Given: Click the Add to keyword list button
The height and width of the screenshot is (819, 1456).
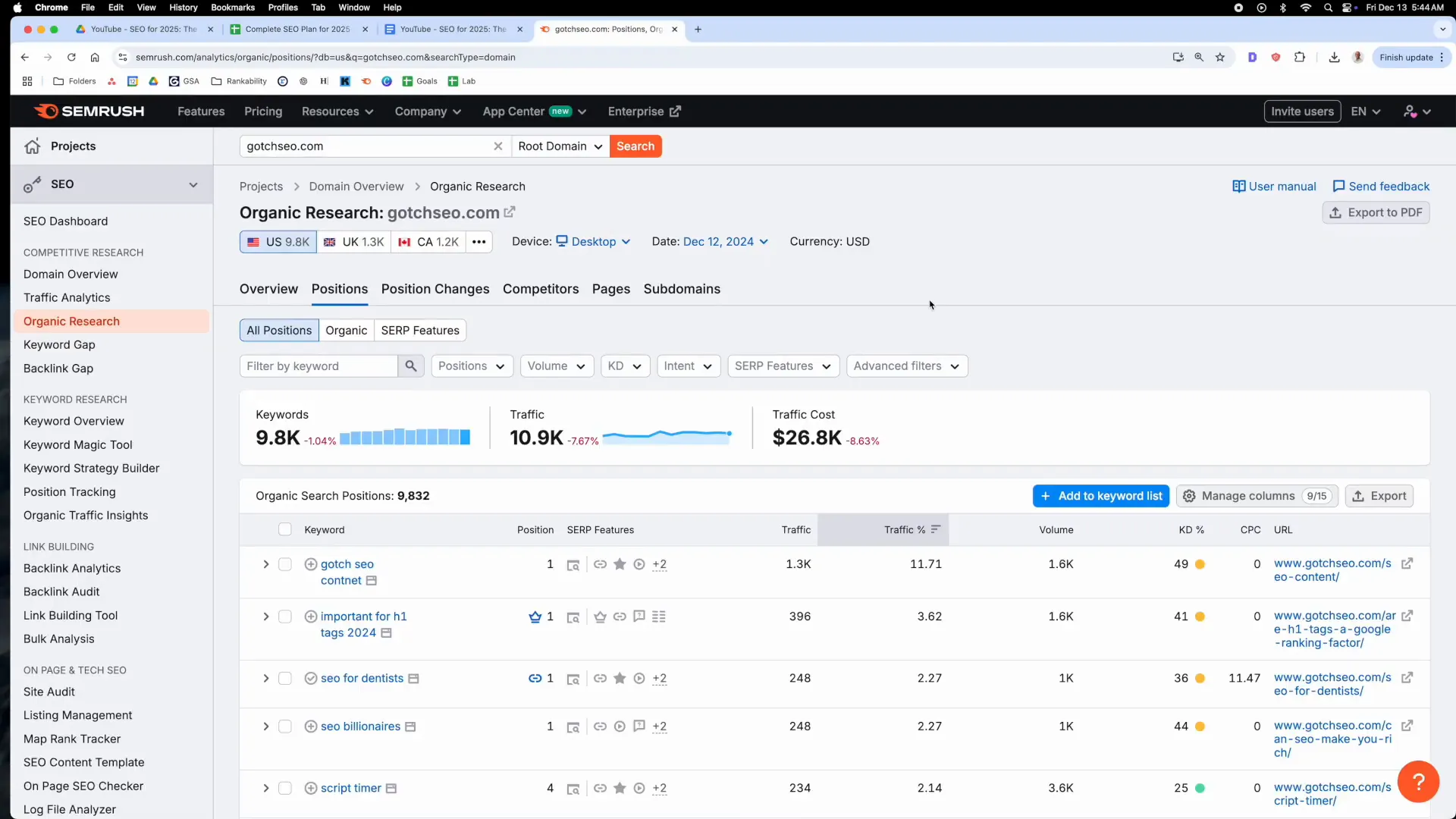Looking at the screenshot, I should point(1101,496).
